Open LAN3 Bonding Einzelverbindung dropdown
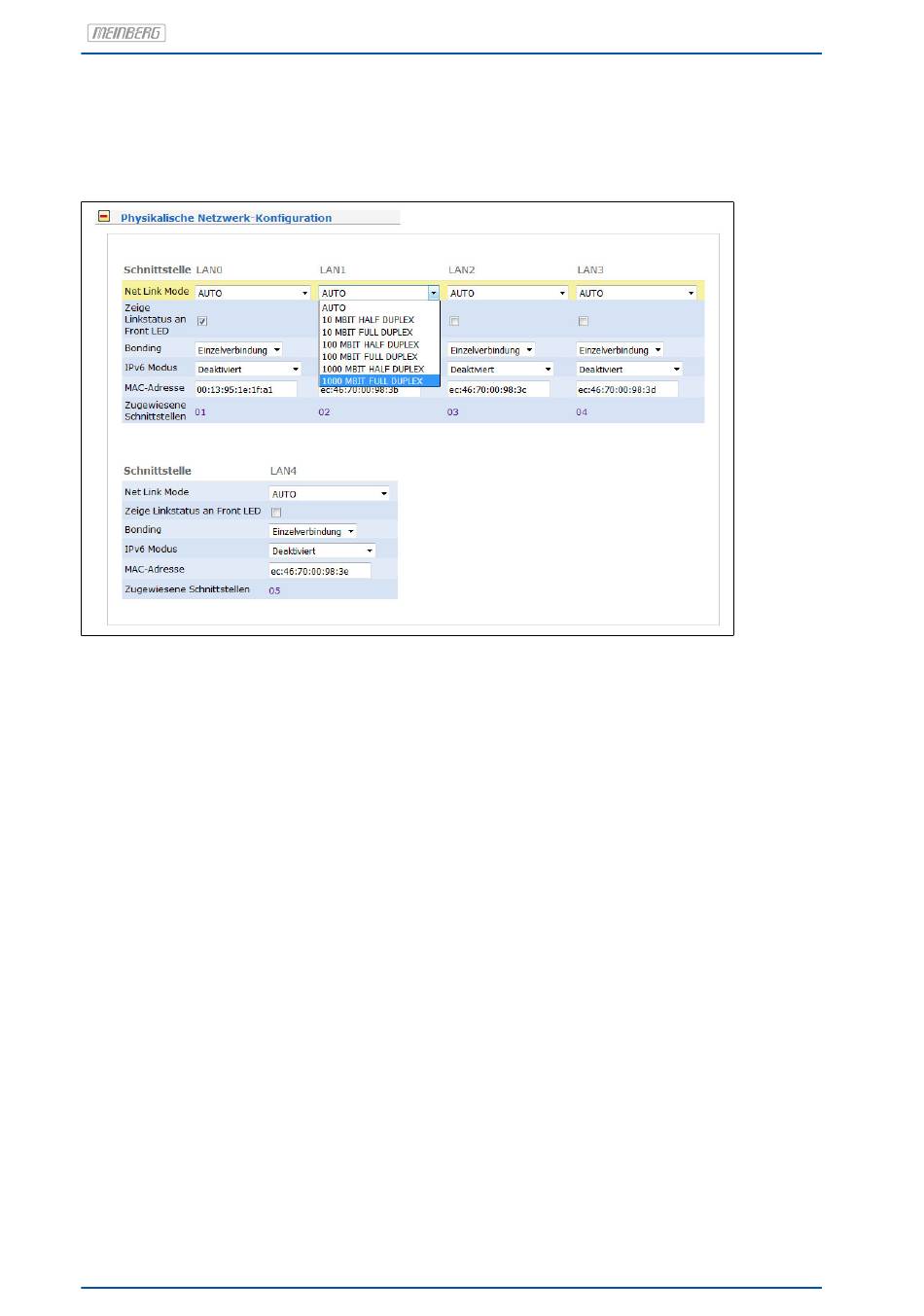The width and height of the screenshot is (924, 1316). click(621, 350)
